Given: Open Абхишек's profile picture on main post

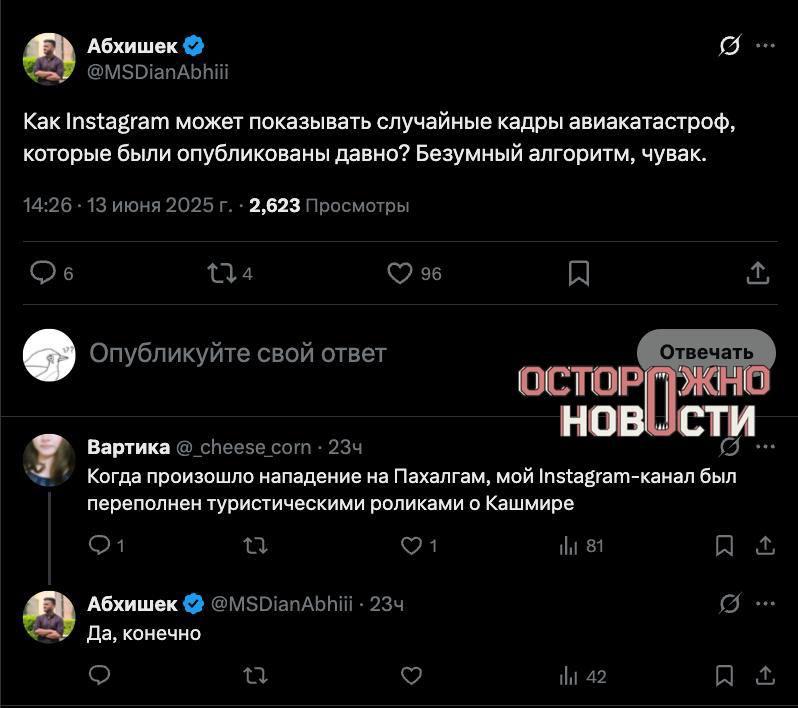Looking at the screenshot, I should pos(49,59).
